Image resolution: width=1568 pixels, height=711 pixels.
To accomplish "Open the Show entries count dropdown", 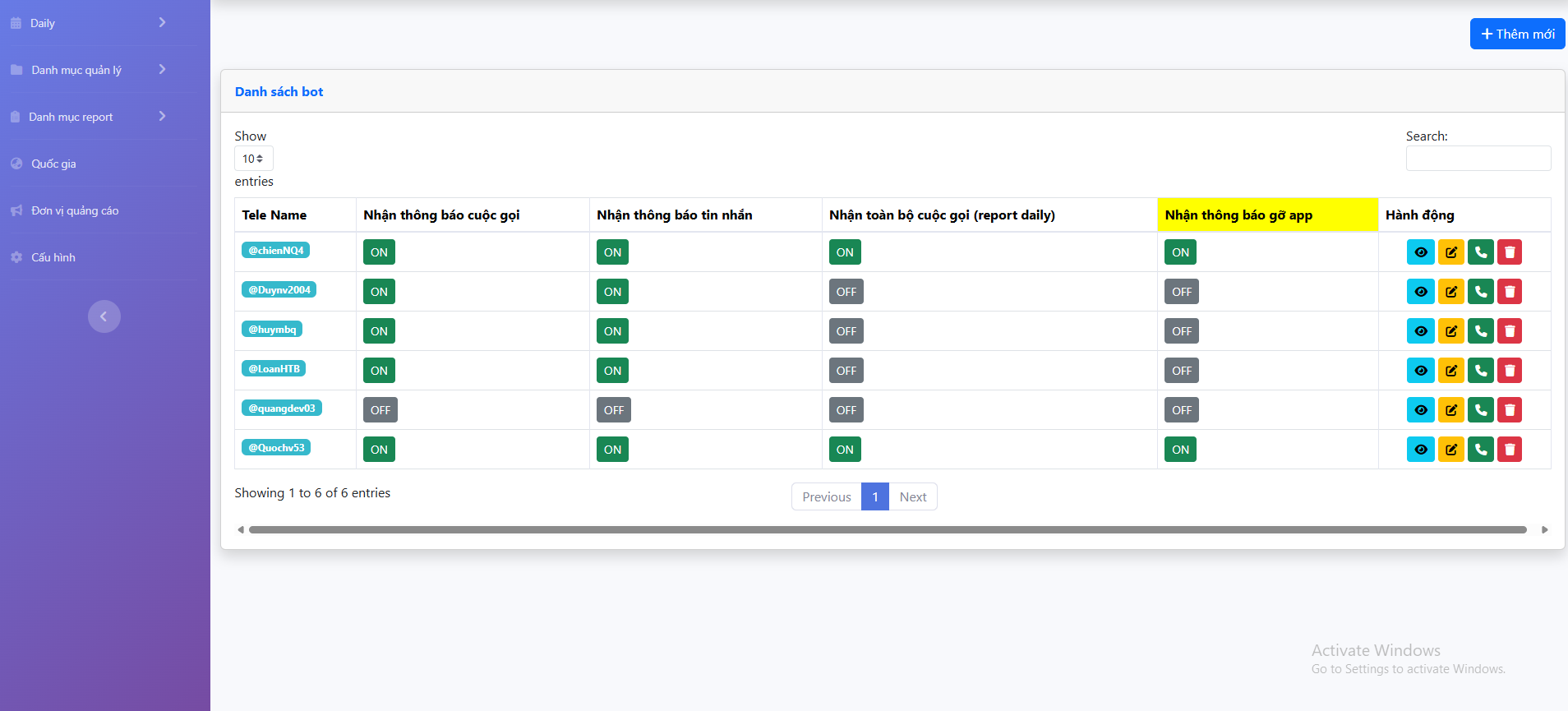I will 253,159.
